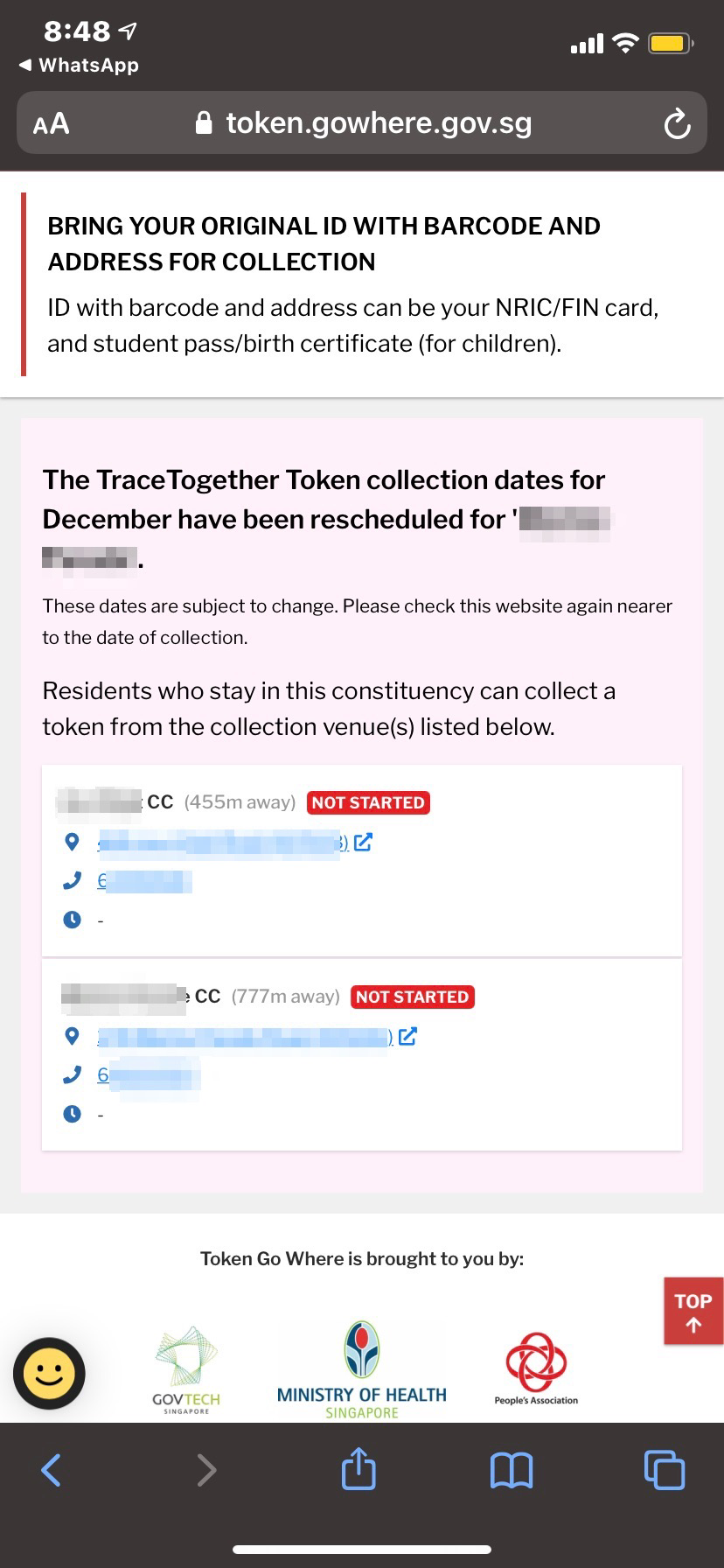Tap the first venue's blurred address link

(219, 843)
